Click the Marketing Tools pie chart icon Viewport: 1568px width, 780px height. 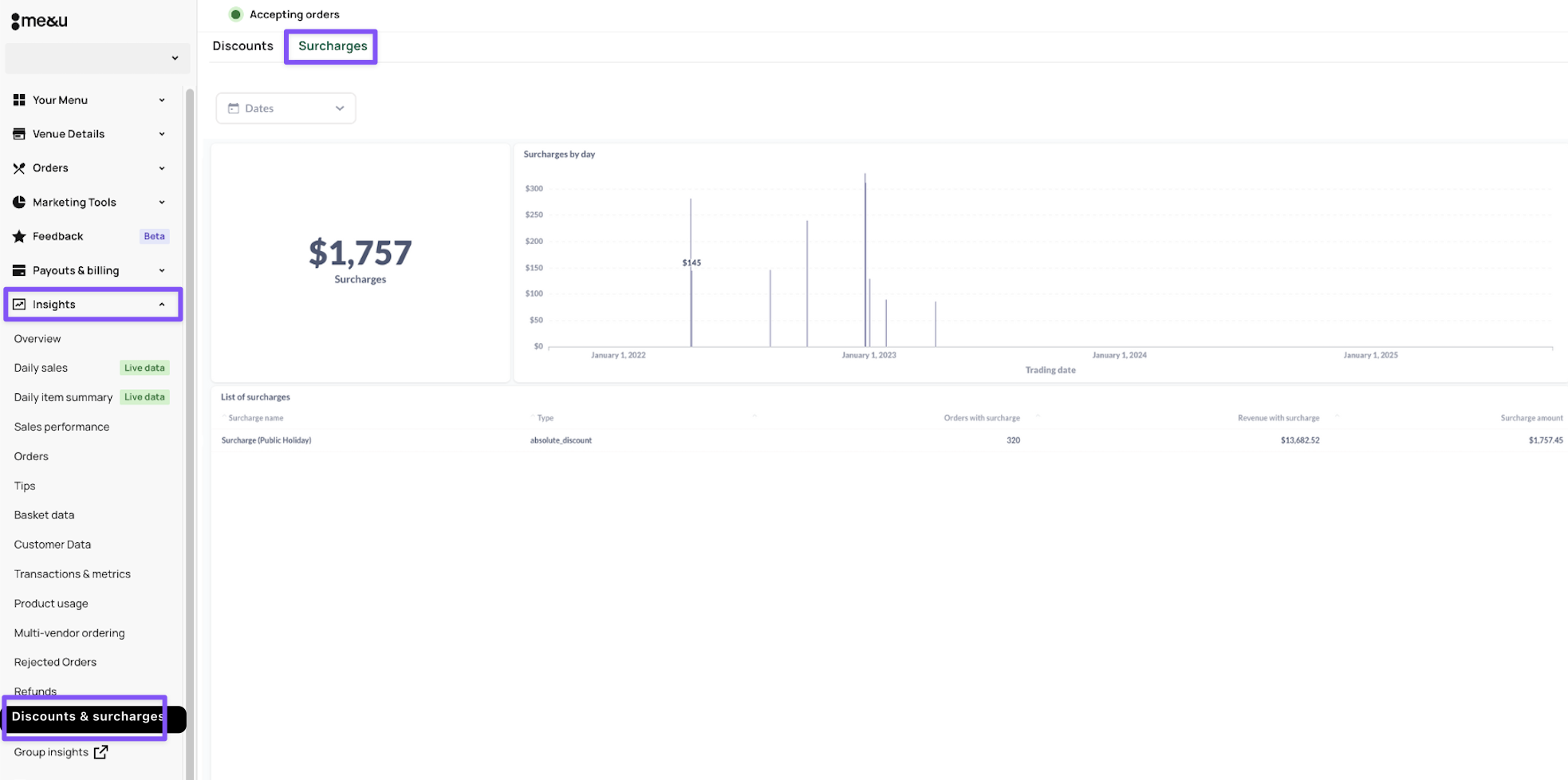coord(19,203)
